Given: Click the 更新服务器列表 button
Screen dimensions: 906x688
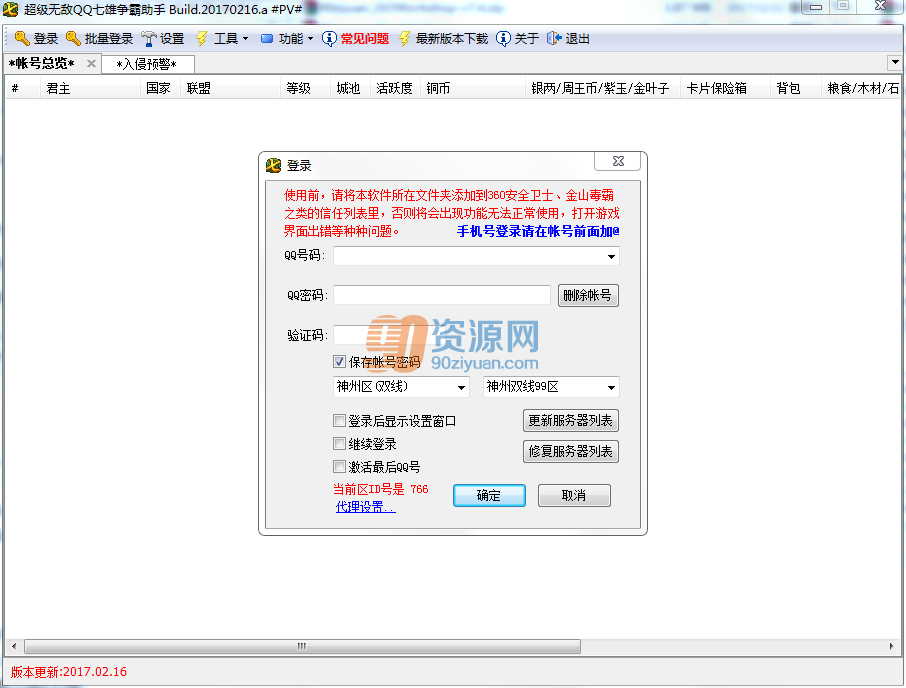Looking at the screenshot, I should [x=571, y=421].
